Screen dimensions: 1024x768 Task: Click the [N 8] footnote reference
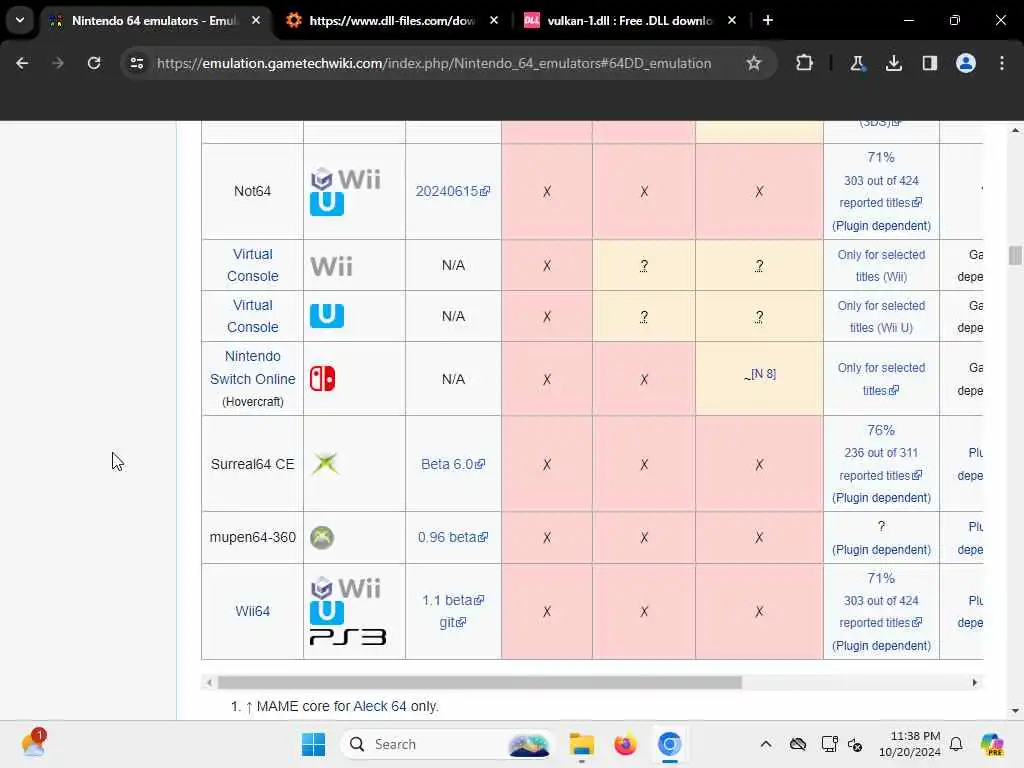click(x=763, y=374)
